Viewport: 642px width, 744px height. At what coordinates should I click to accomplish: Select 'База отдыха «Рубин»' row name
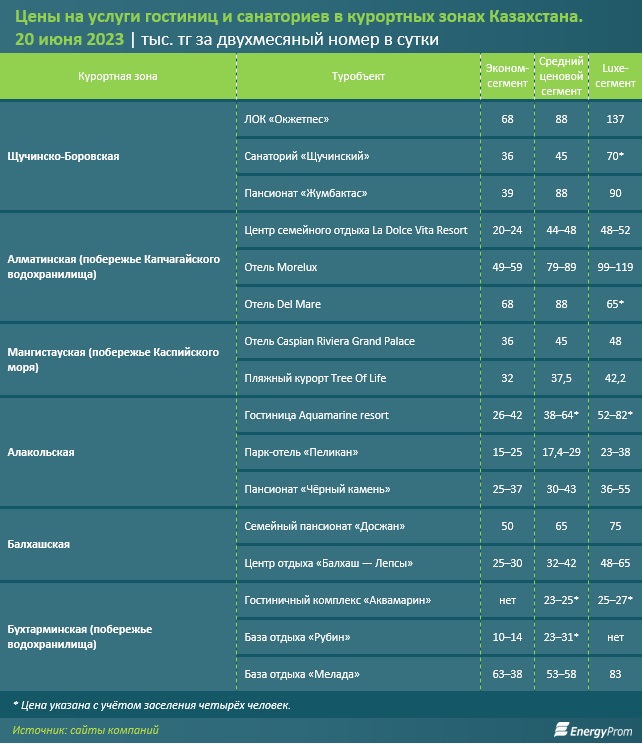pyautogui.click(x=297, y=637)
